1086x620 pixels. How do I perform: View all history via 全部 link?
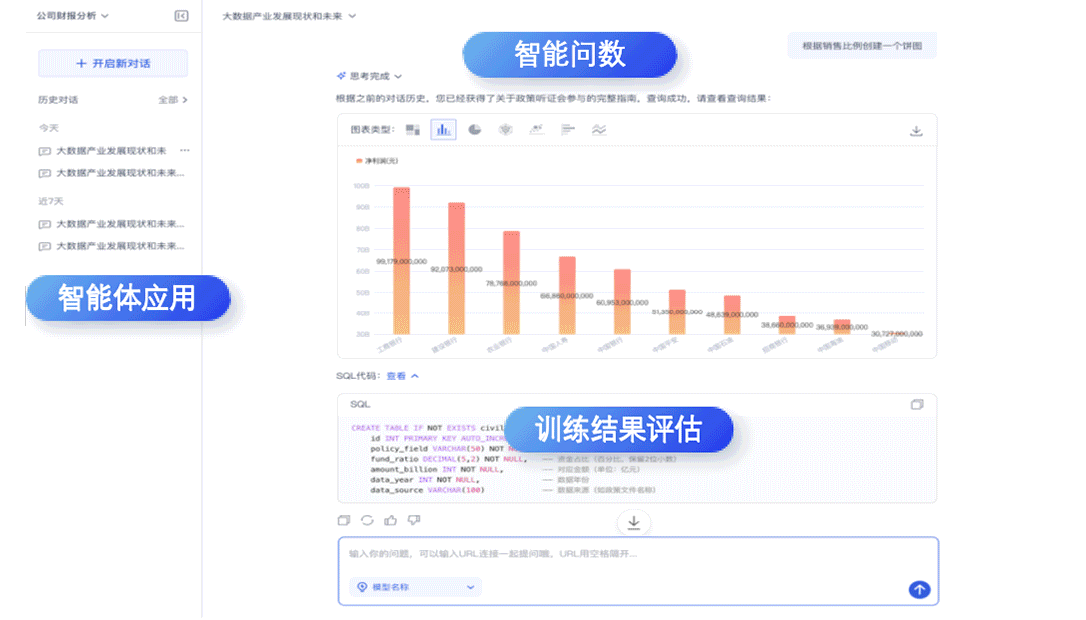(172, 100)
